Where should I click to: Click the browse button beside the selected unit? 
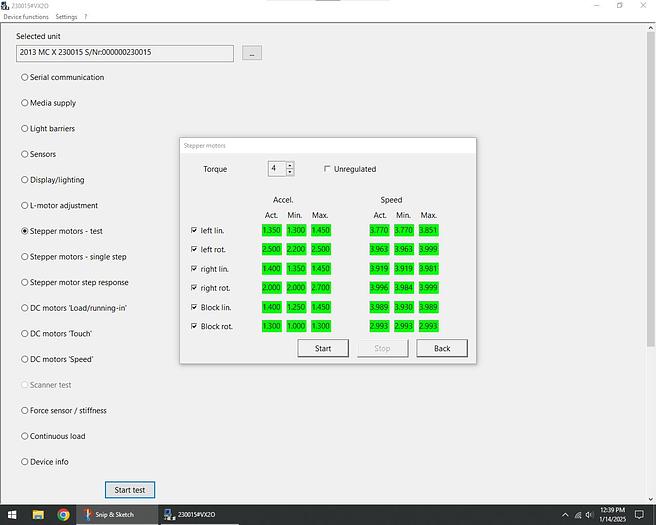[x=252, y=53]
